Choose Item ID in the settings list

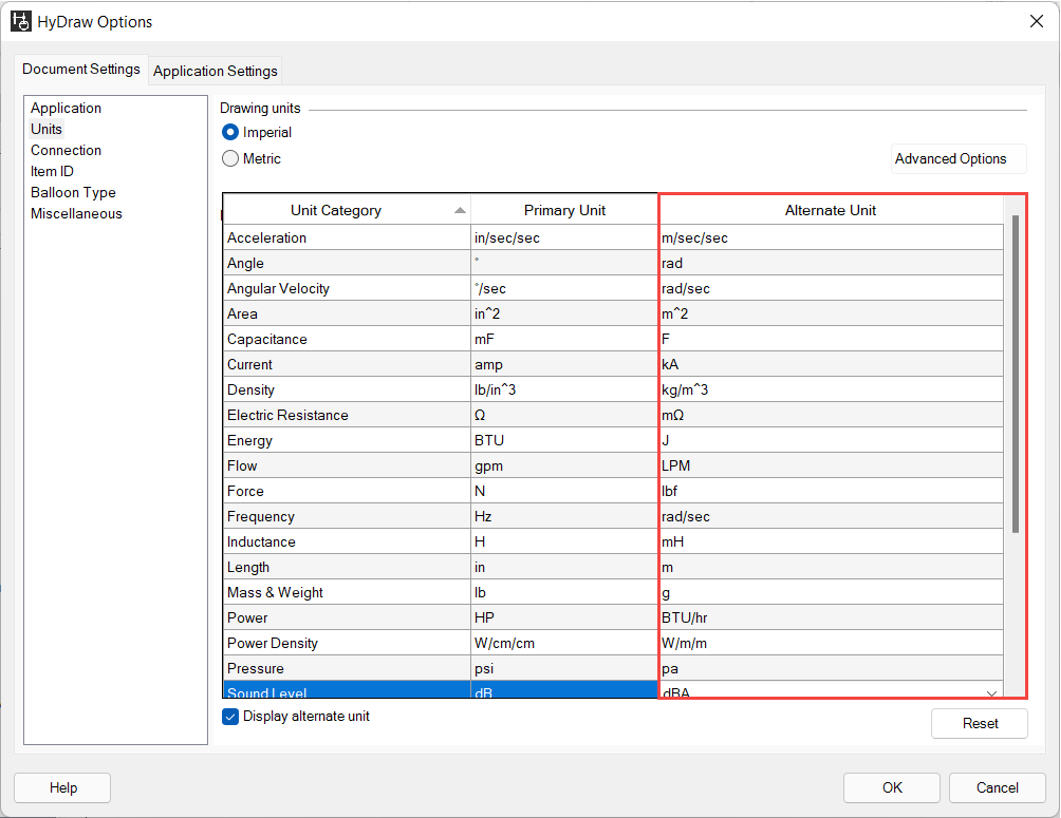tap(52, 171)
